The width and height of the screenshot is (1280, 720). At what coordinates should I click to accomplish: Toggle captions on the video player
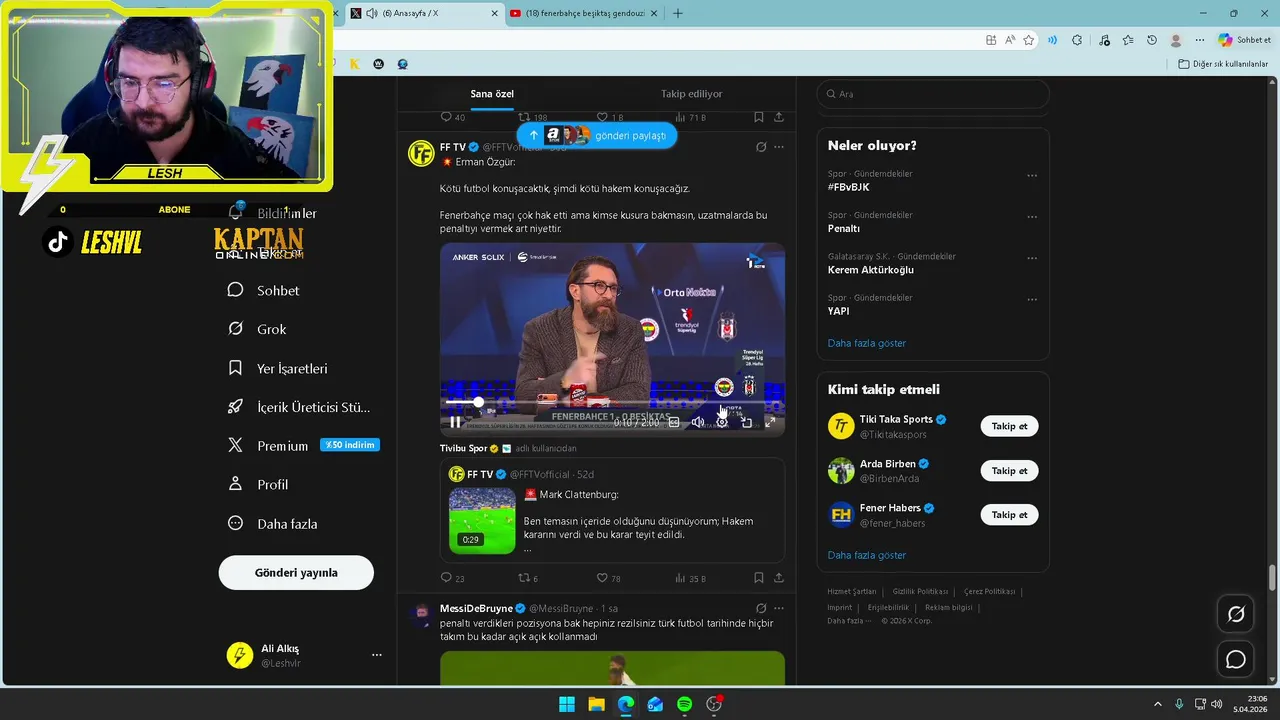click(673, 422)
